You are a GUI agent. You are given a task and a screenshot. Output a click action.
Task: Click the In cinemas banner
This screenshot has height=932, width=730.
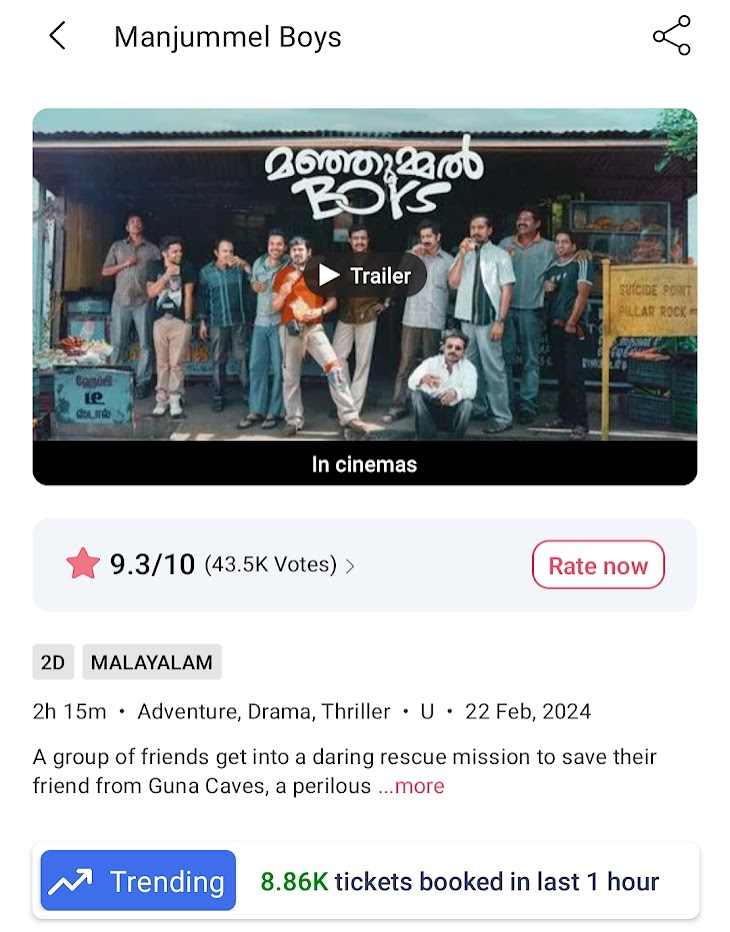coord(364,464)
